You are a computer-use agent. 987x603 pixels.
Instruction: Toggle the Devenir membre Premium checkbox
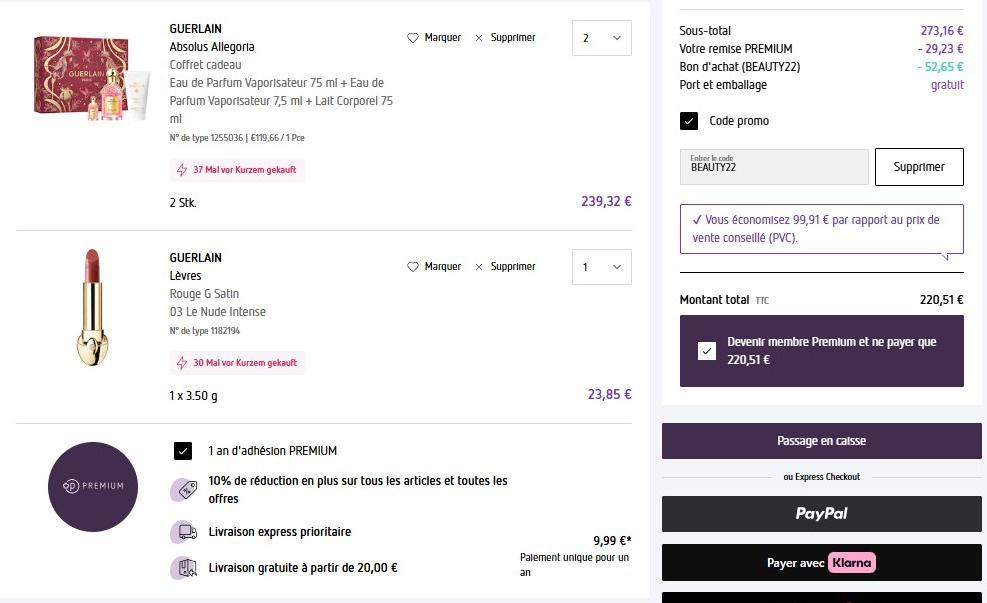point(707,351)
